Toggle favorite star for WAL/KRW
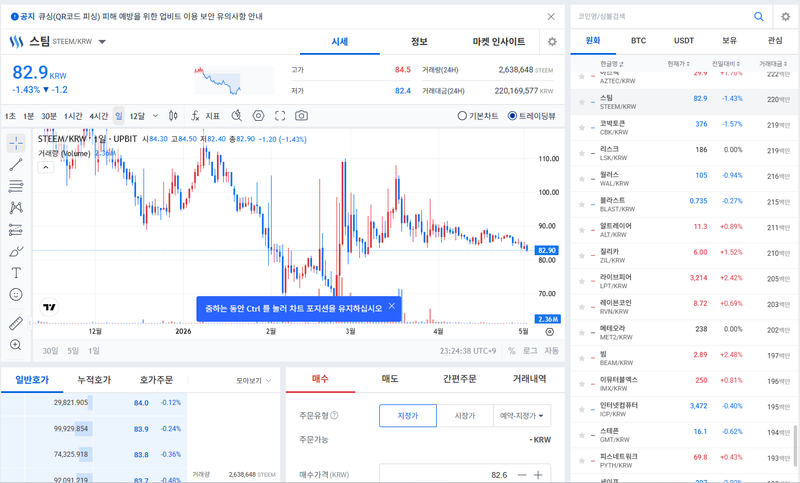Screen dimensions: 800x483 point(582,179)
